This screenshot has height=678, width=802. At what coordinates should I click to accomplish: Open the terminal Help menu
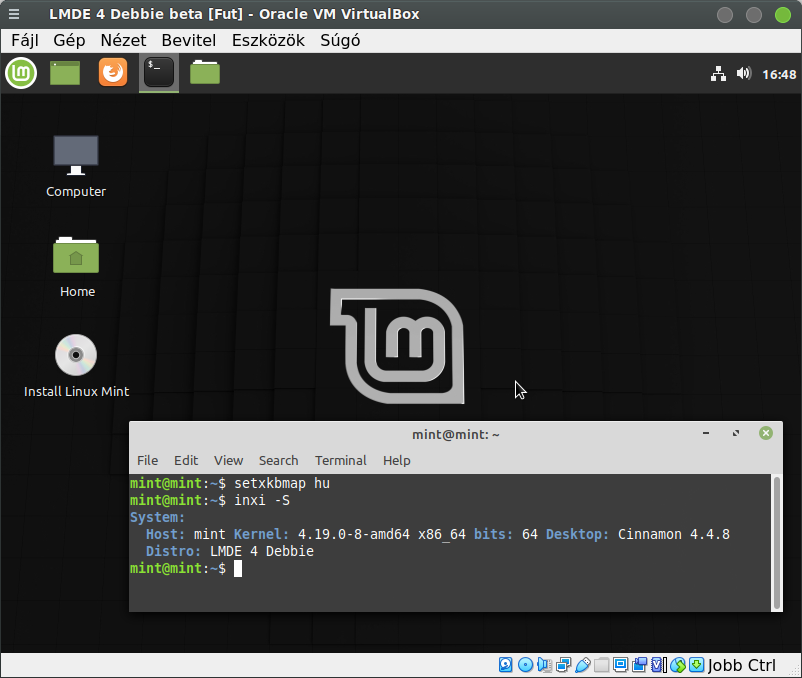397,461
